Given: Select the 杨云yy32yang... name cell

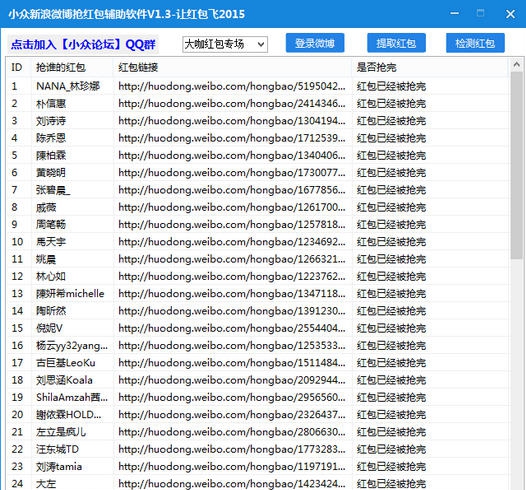Looking at the screenshot, I should tap(72, 346).
